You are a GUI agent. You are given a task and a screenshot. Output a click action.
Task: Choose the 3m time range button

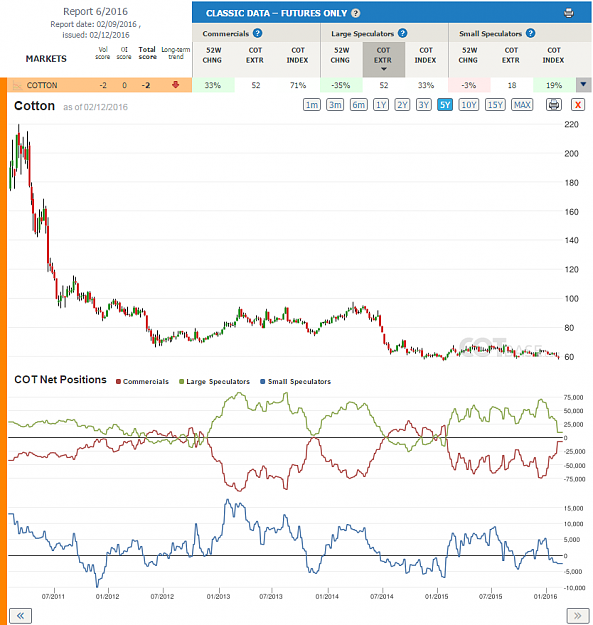tap(335, 105)
